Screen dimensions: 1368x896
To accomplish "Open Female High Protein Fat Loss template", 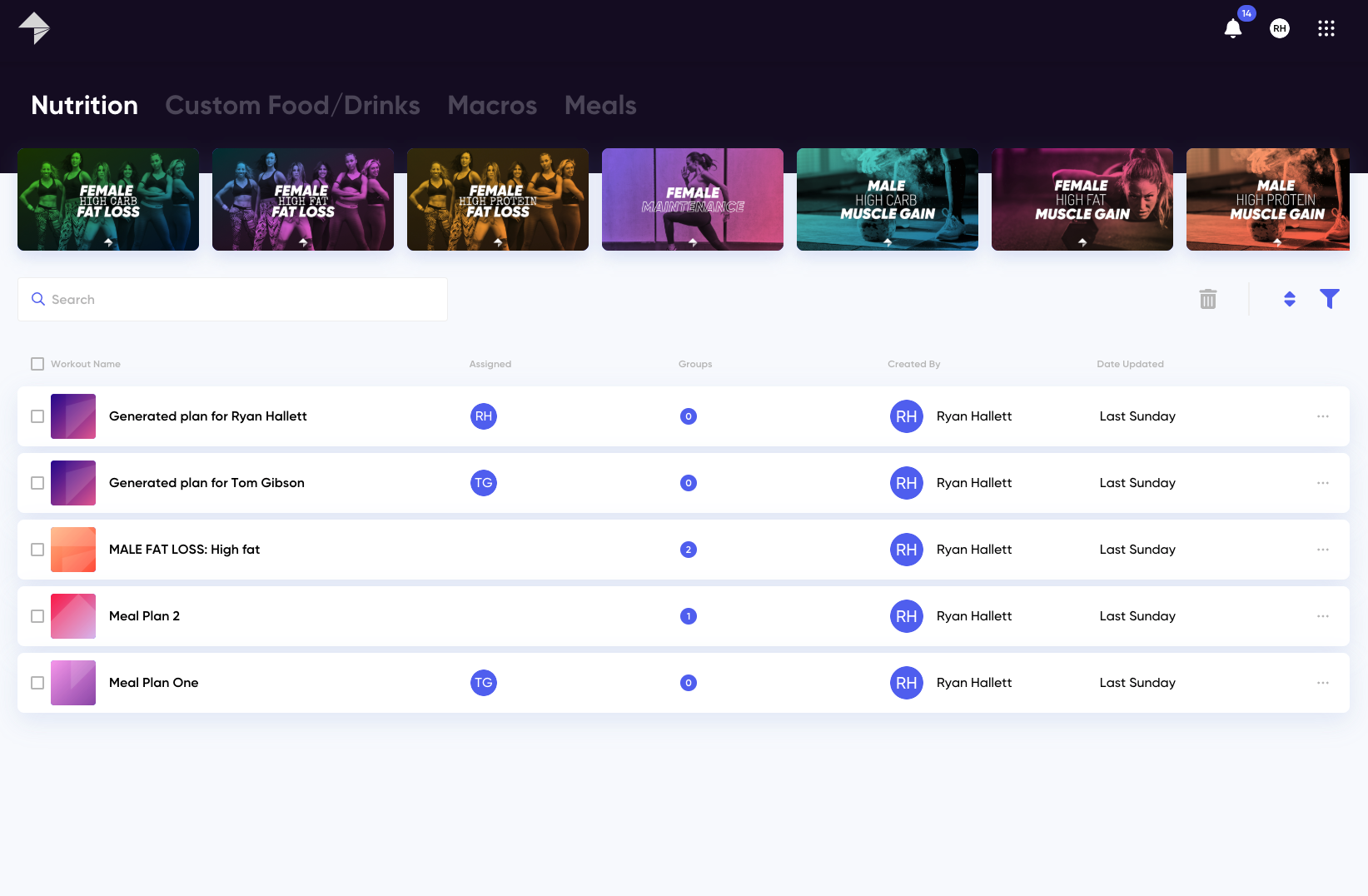I will 498,199.
